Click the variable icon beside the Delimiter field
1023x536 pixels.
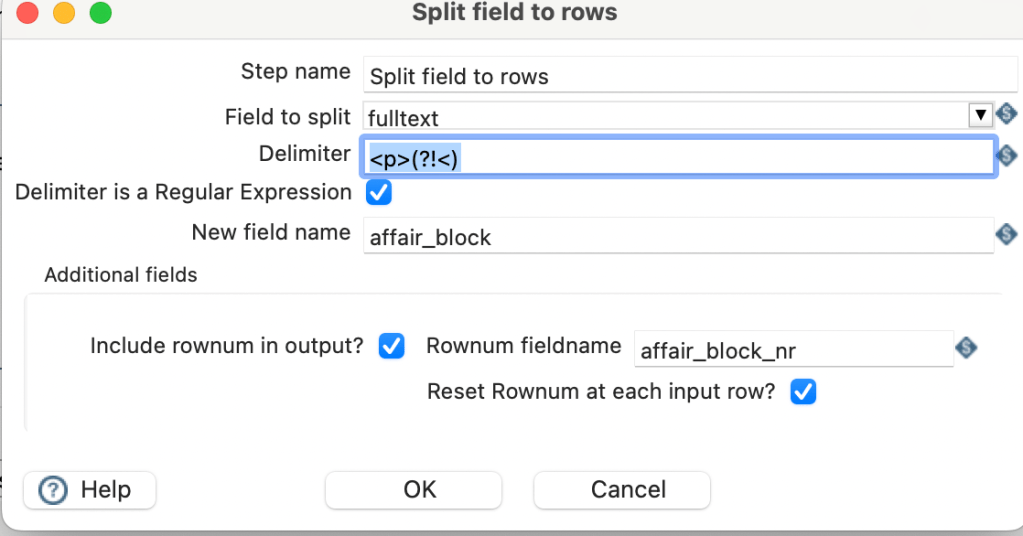tap(1006, 155)
